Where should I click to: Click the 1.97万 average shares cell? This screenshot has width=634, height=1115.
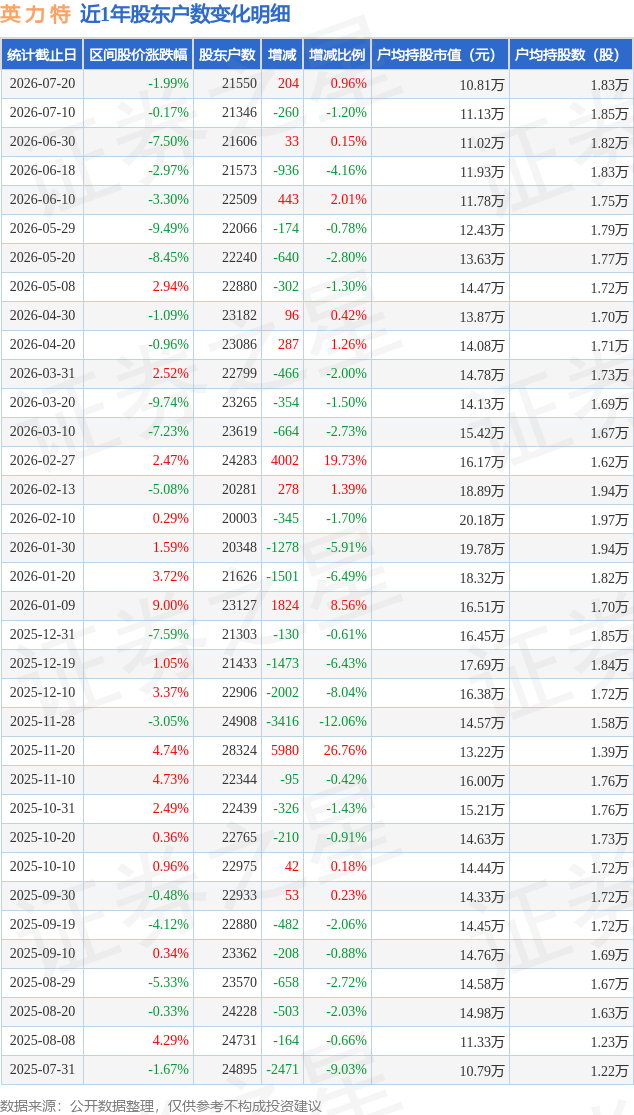(571, 518)
